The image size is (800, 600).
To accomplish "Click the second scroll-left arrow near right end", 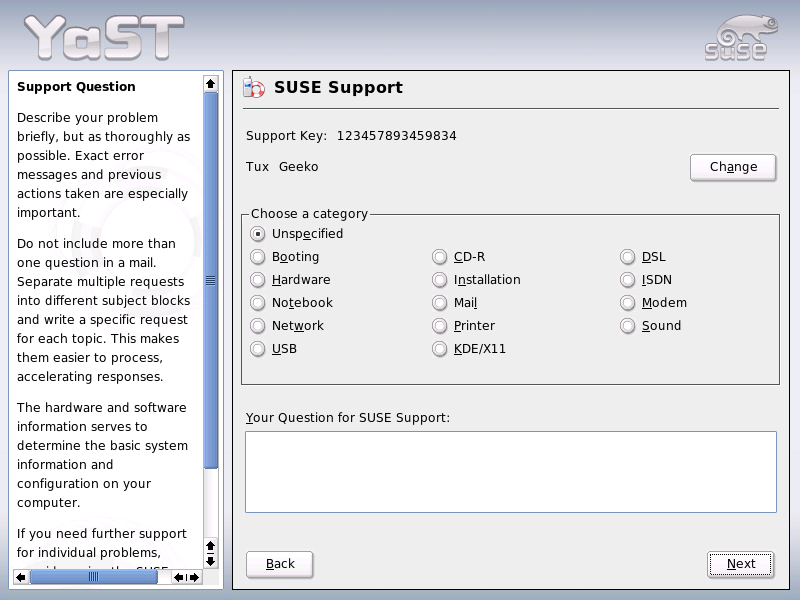I will tap(179, 578).
